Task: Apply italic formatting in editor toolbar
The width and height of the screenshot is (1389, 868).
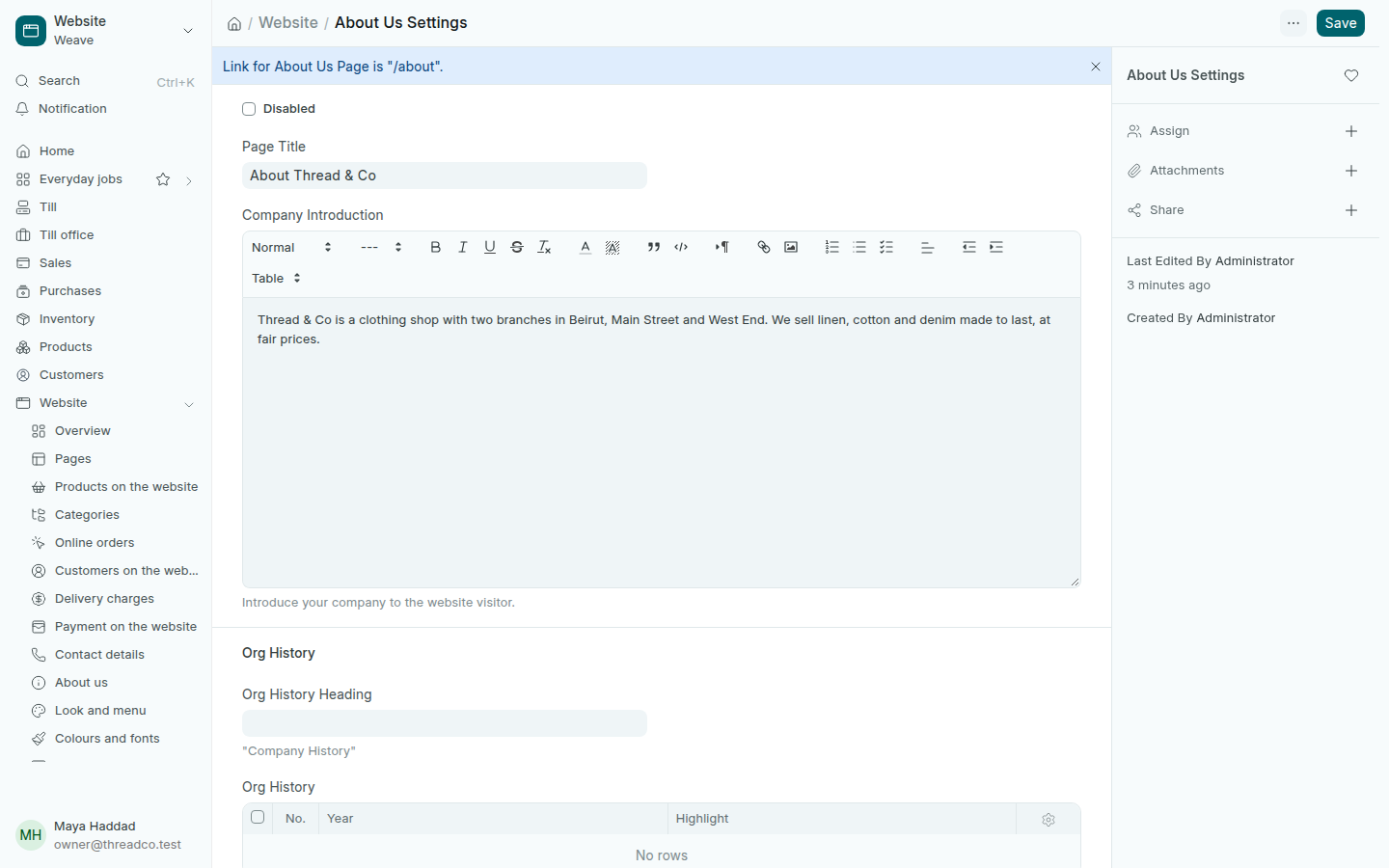Action: coord(463,248)
